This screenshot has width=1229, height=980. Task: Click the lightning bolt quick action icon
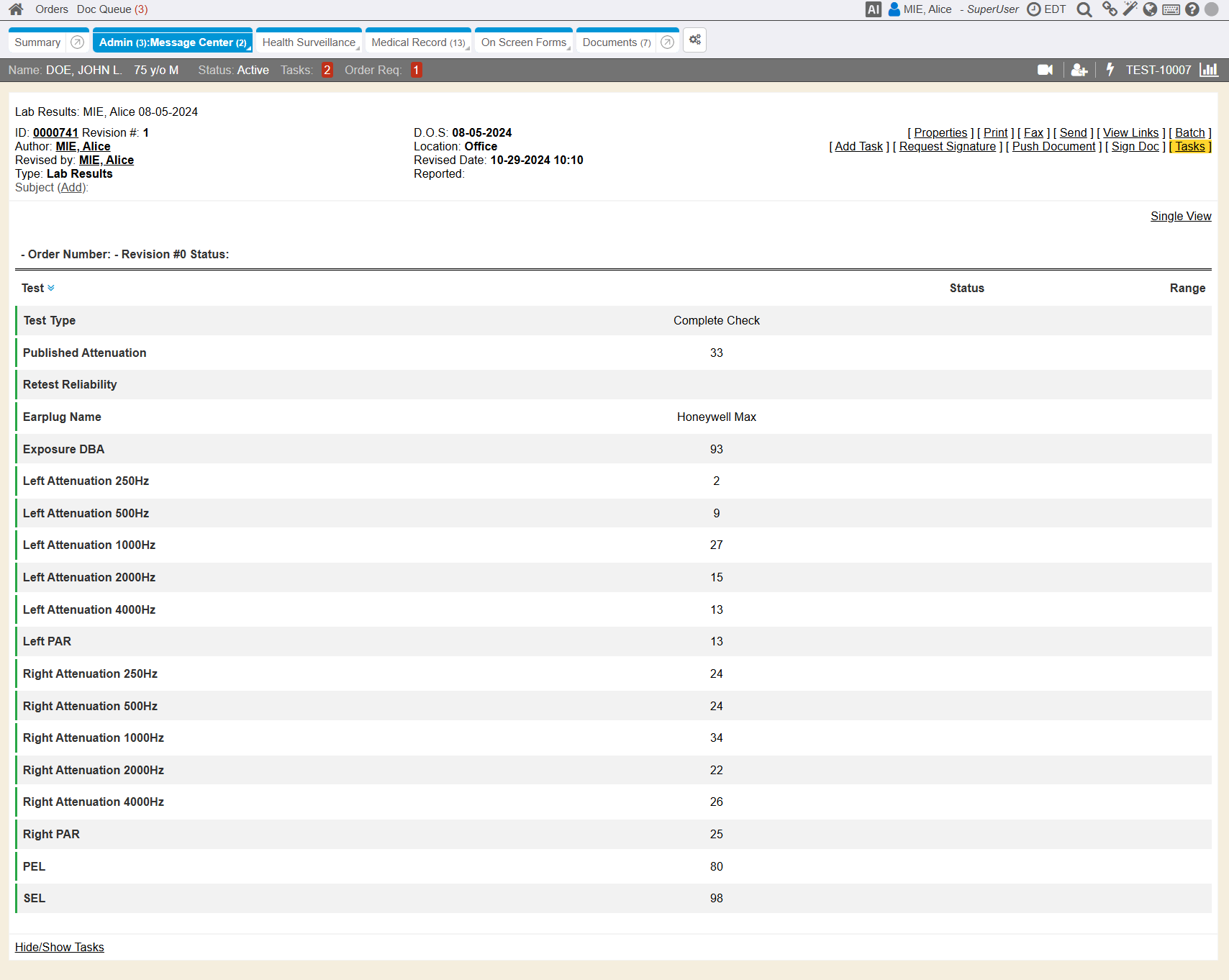point(1110,70)
